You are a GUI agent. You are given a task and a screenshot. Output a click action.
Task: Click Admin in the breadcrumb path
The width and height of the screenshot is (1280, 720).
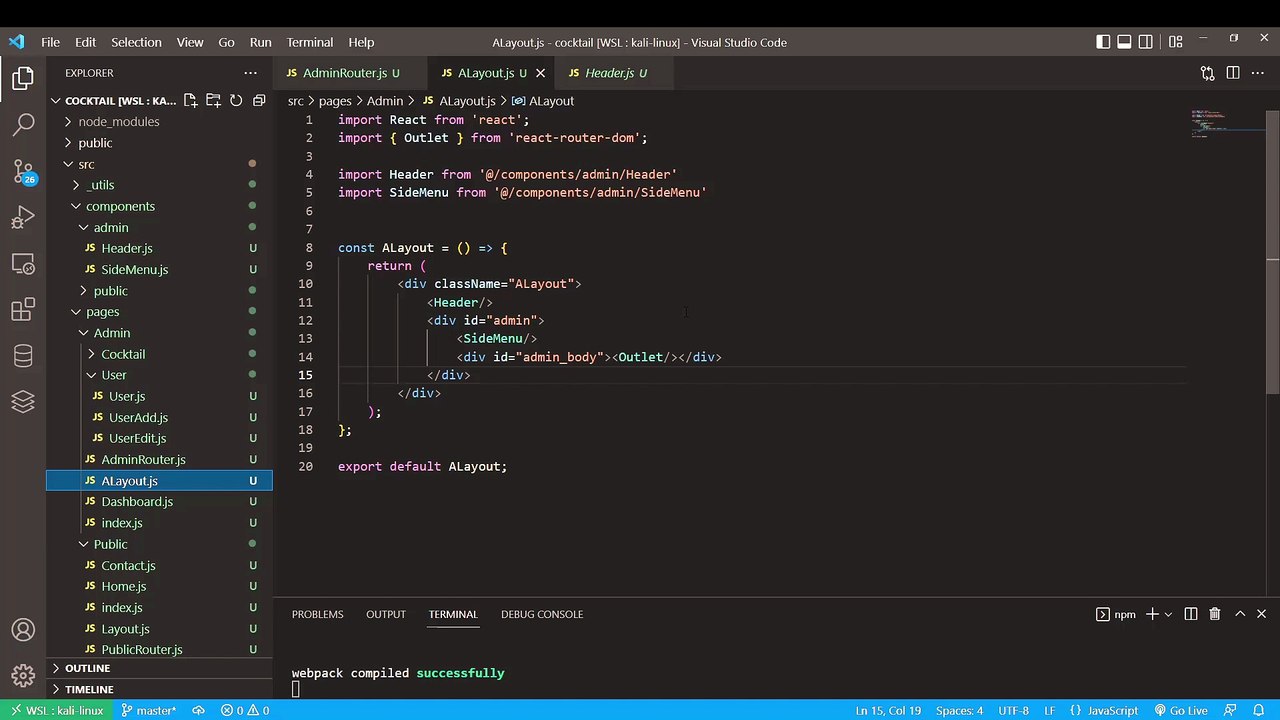point(385,101)
